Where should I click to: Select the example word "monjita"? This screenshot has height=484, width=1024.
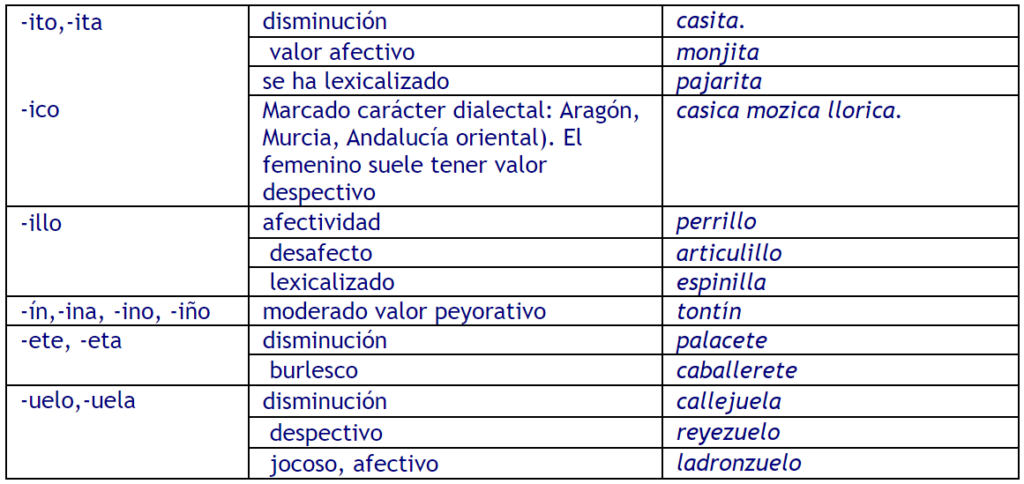tap(718, 51)
